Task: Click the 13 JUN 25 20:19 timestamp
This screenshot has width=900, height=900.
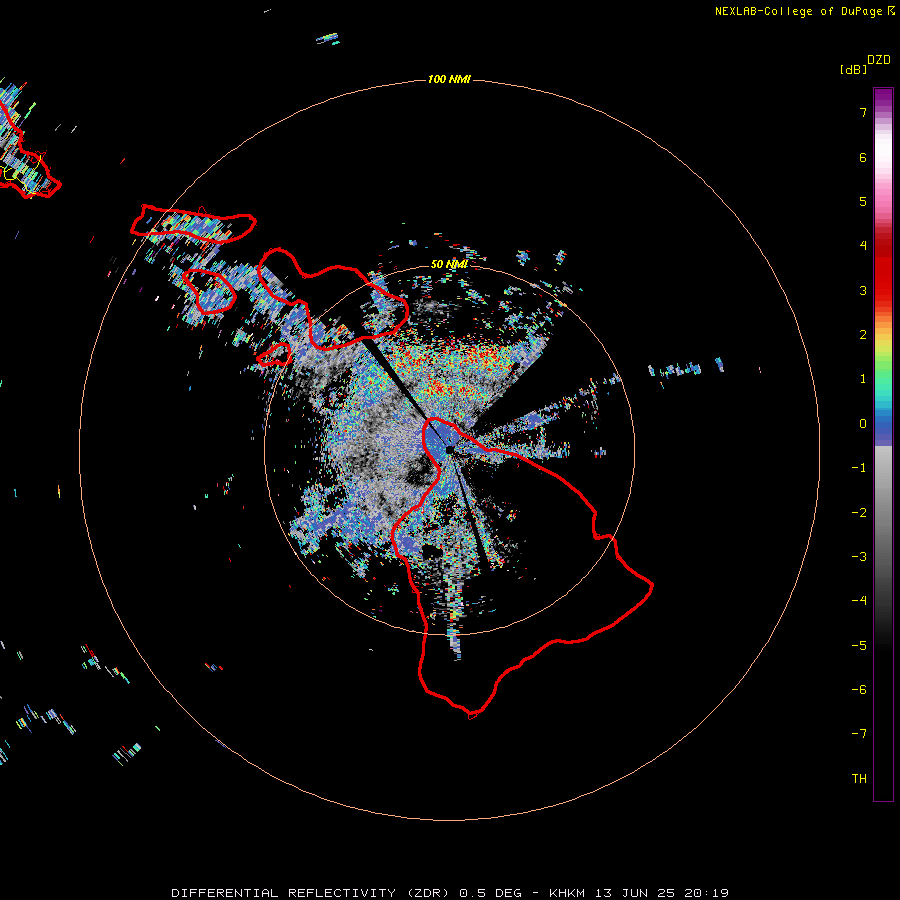Action: tap(661, 893)
